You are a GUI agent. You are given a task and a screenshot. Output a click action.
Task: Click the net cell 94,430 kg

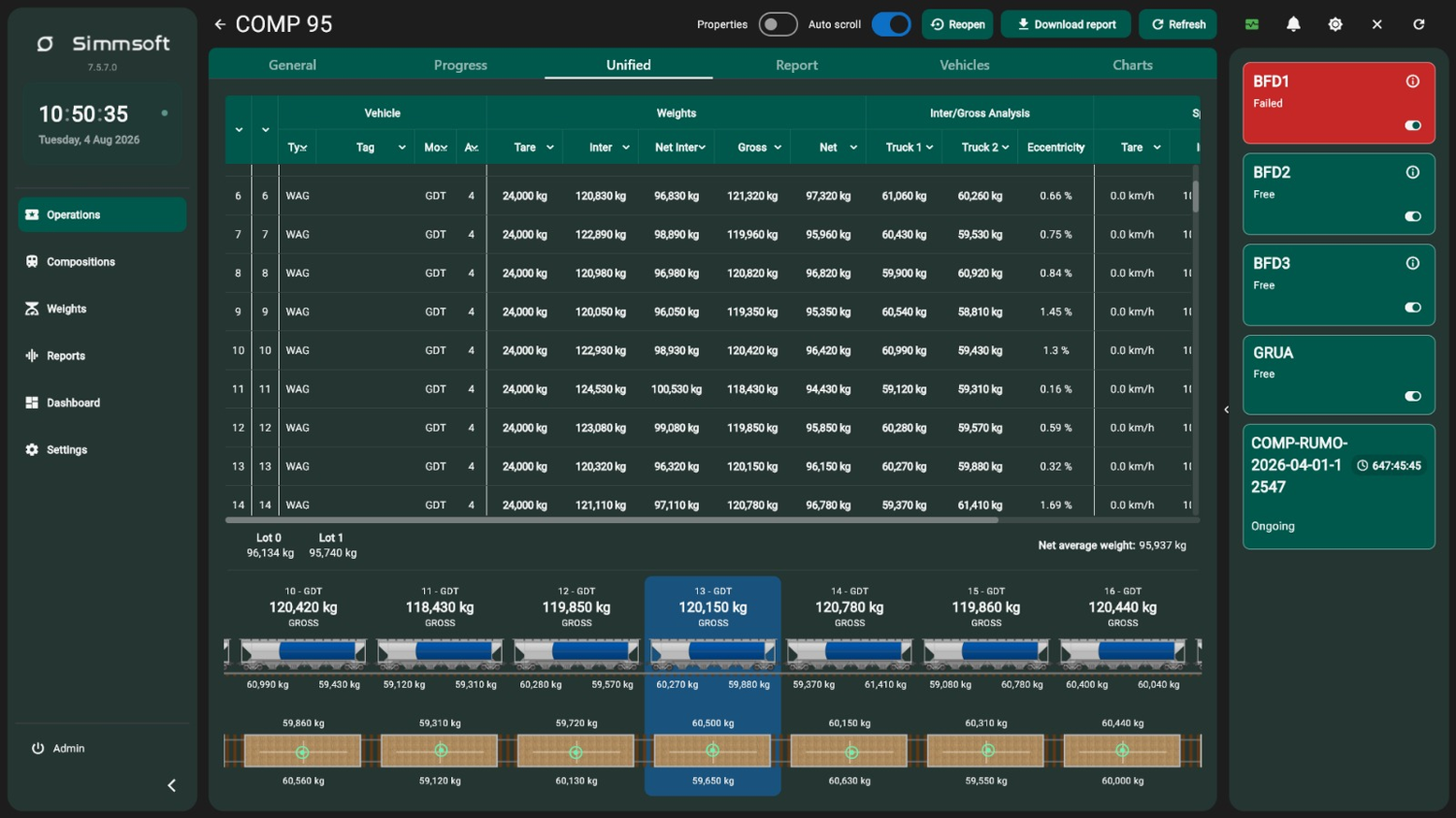click(x=828, y=389)
